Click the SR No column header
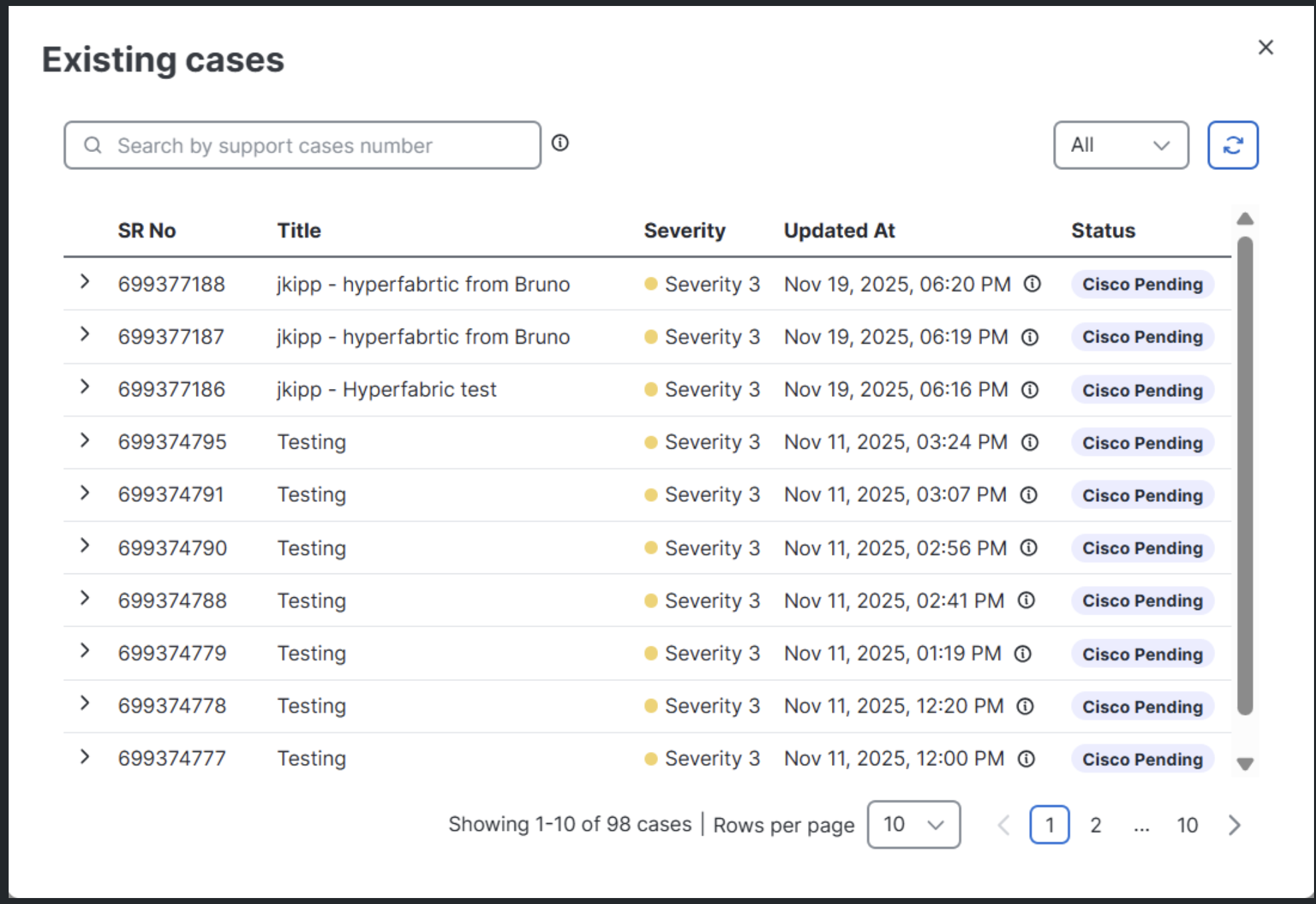Viewport: 1316px width, 904px height. coord(147,230)
